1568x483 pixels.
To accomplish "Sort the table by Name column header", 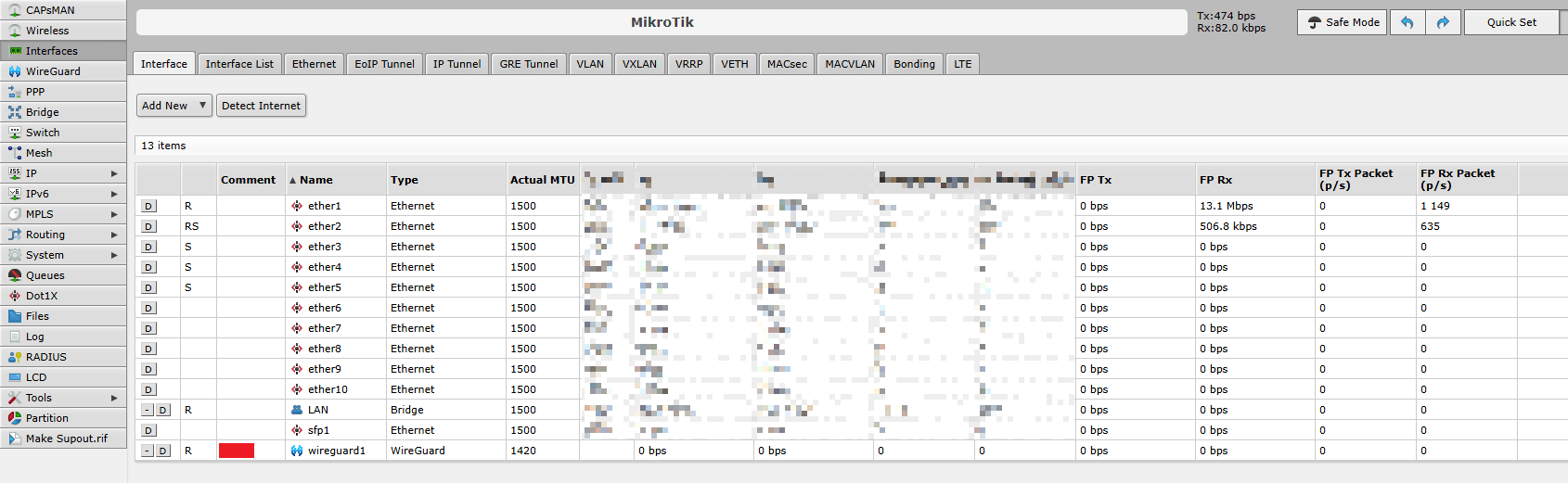I will 316,180.
